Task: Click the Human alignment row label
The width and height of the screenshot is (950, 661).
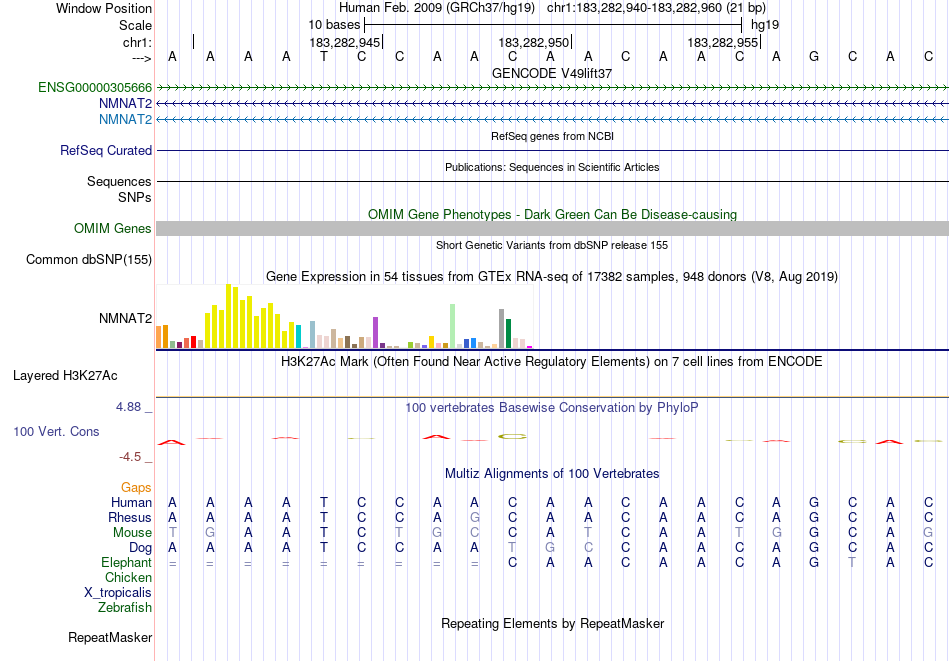Action: coord(131,503)
